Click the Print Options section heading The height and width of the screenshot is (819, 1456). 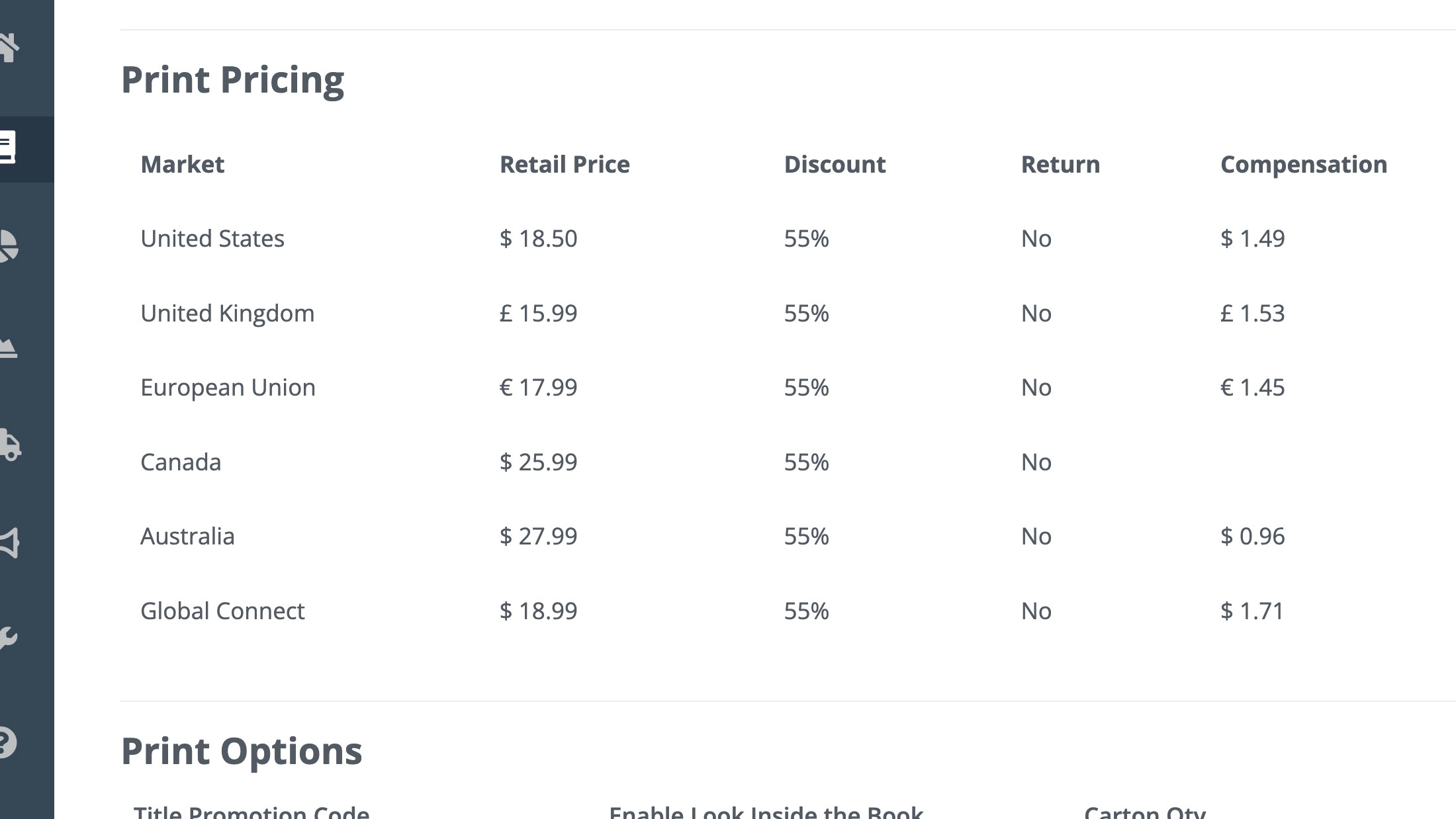click(242, 752)
